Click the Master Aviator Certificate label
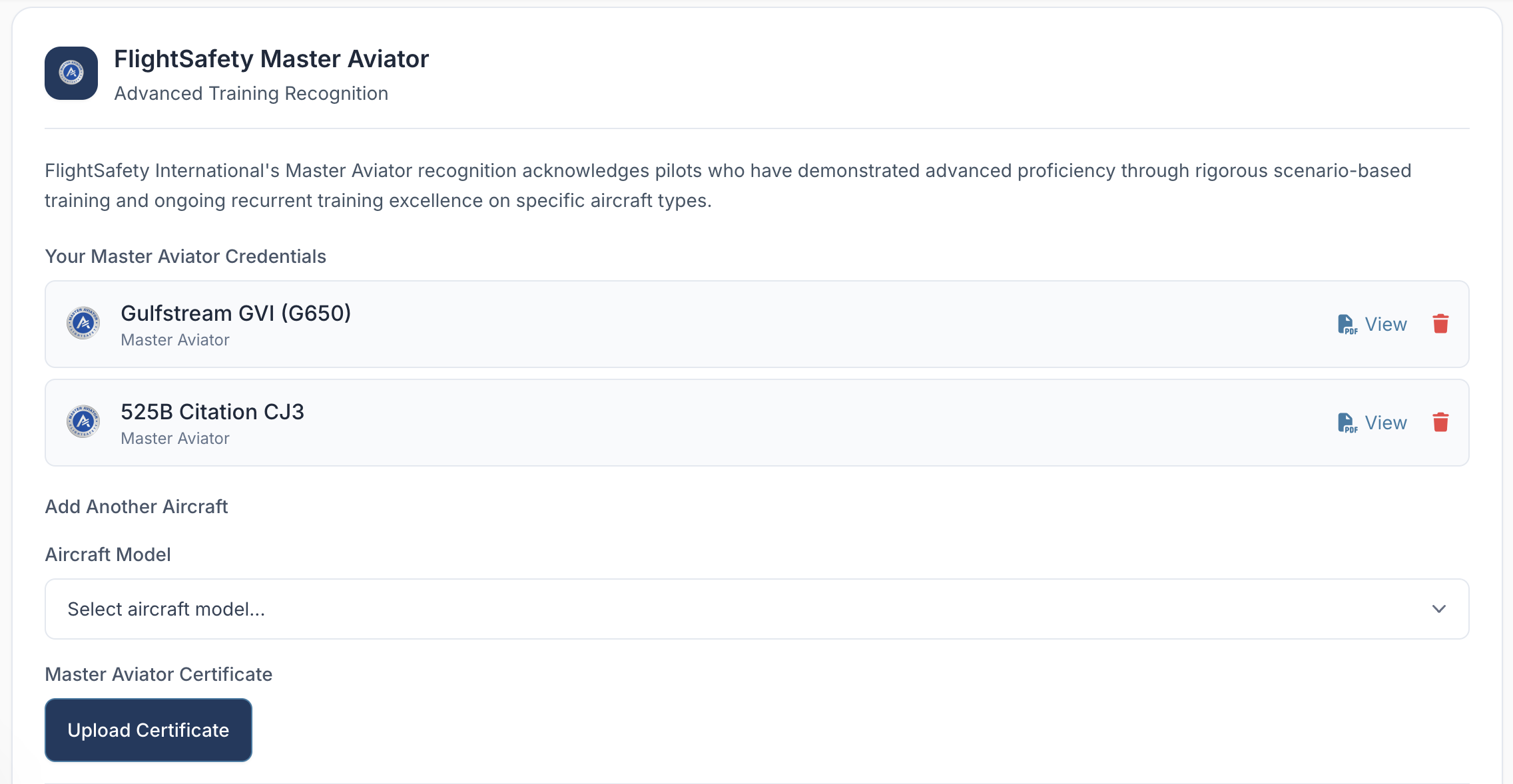 [158, 674]
